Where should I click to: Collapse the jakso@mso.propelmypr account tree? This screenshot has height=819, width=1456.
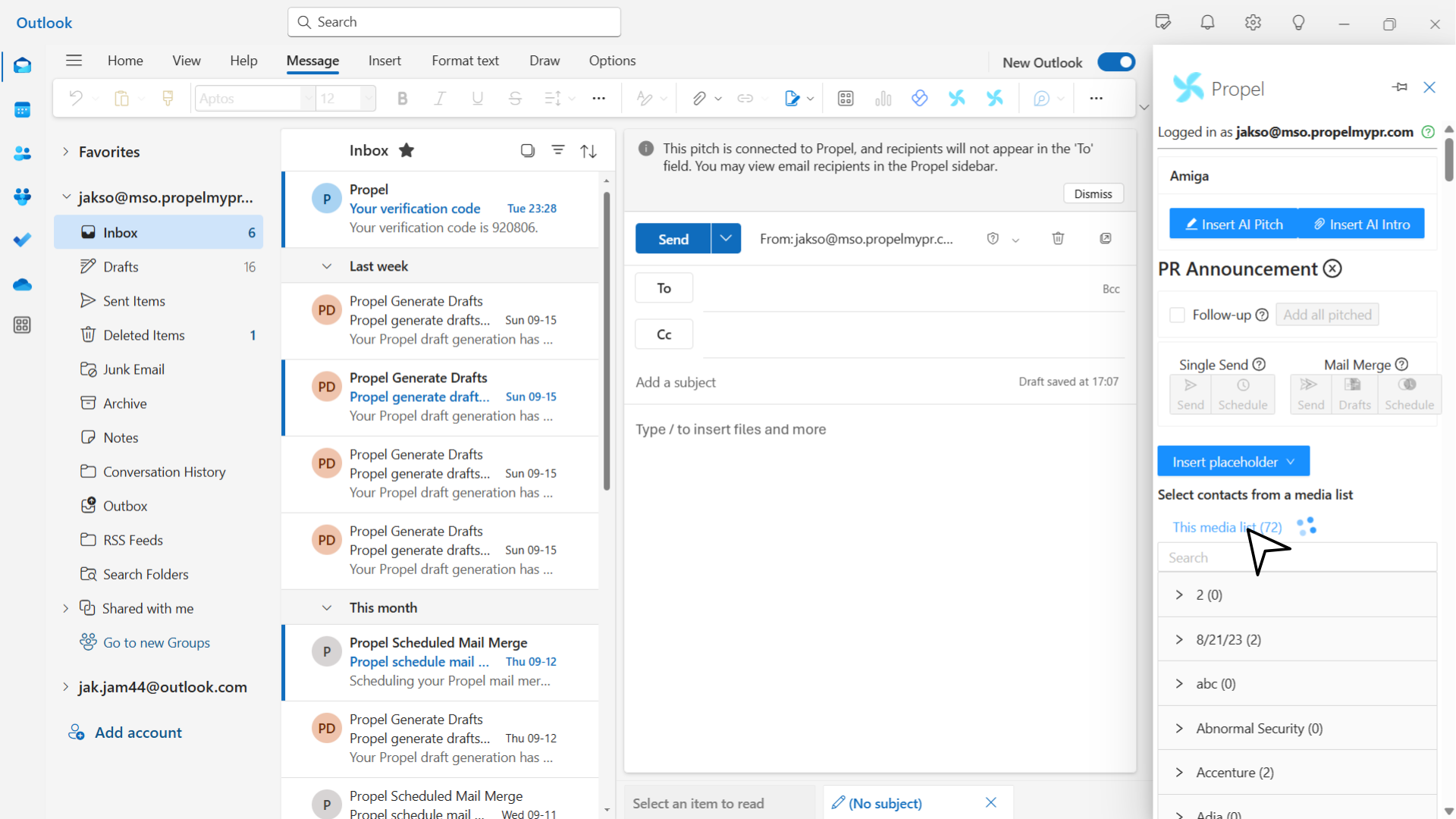66,197
